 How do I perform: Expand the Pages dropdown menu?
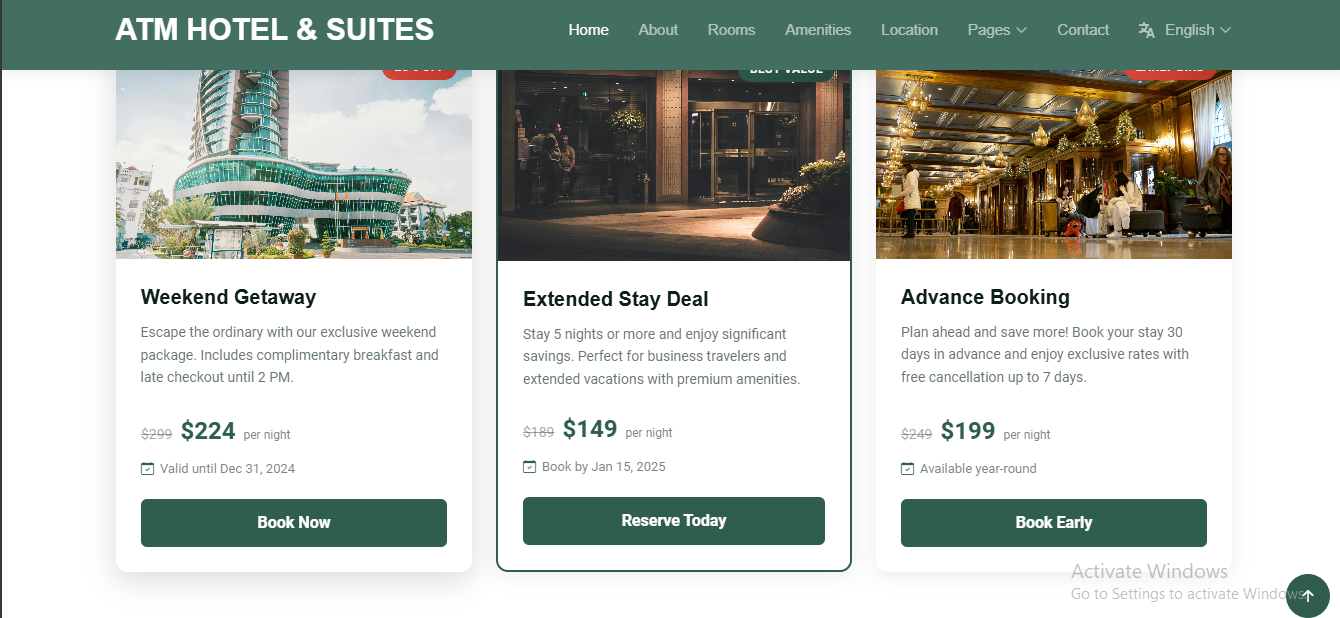997,30
